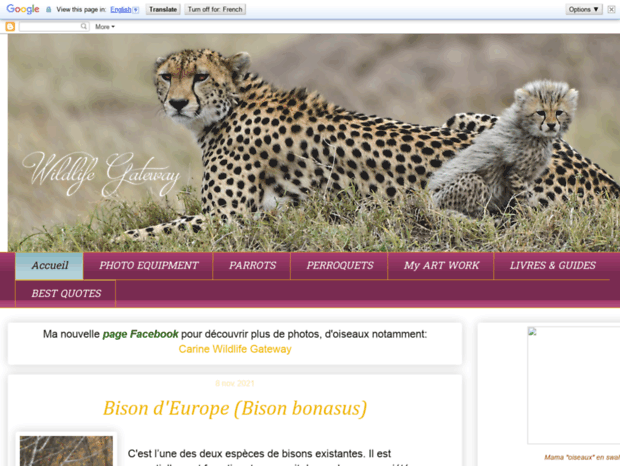This screenshot has height=466, width=620.
Task: Open the Bison d'Europe post title
Action: [235, 408]
